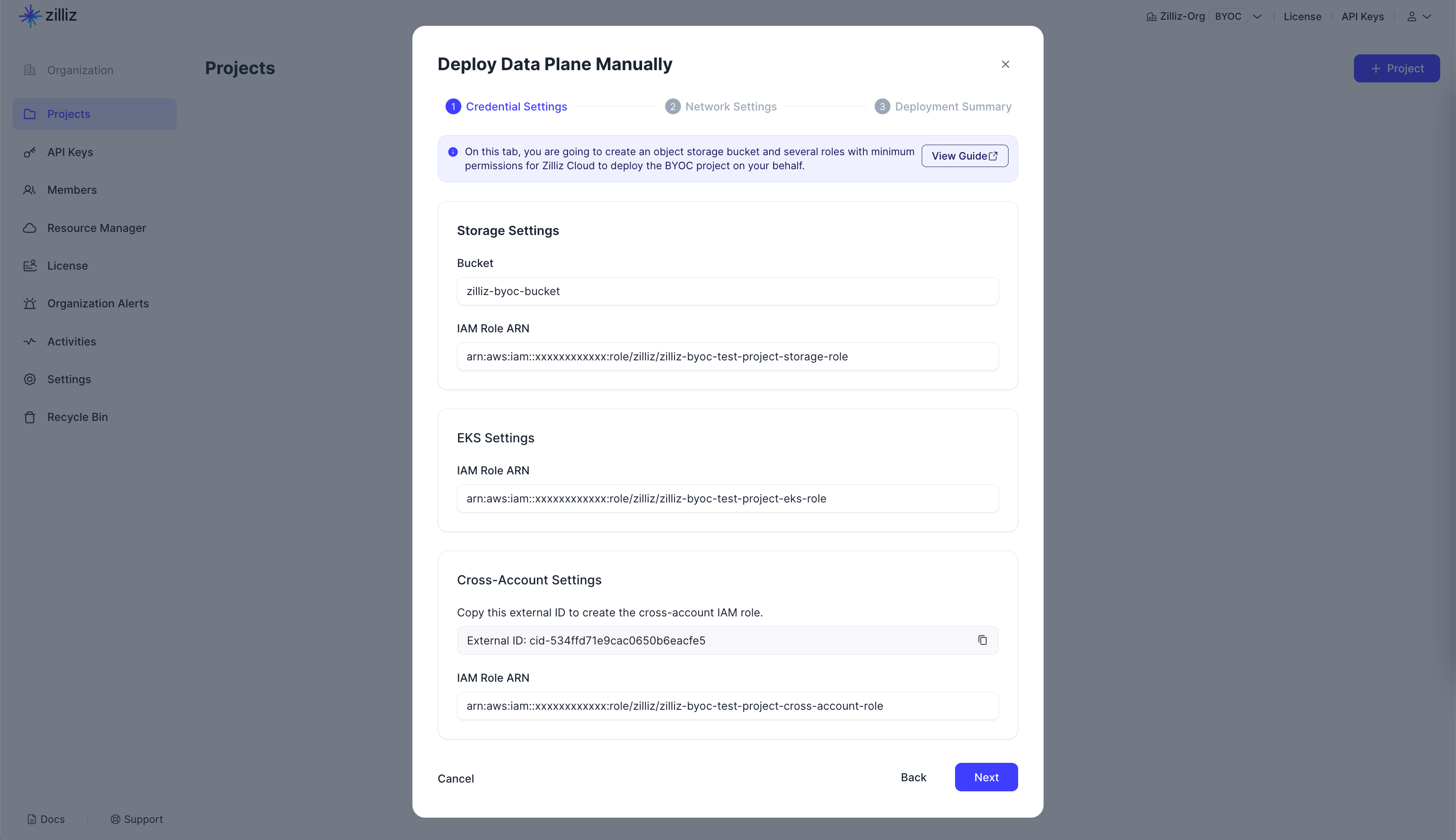This screenshot has width=1456, height=840.
Task: Open the View Guide link
Action: [x=964, y=156]
